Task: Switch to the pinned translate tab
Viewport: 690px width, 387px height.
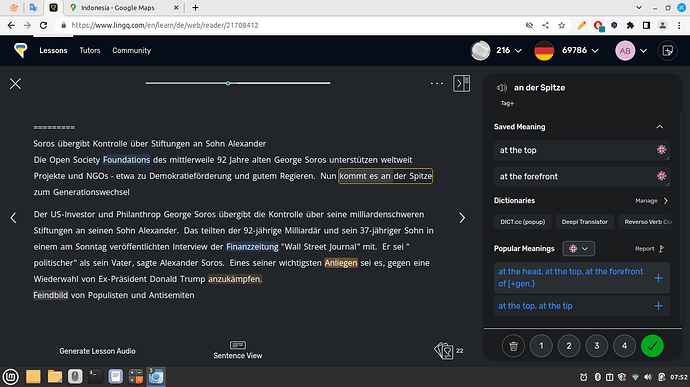Action: (33, 7)
